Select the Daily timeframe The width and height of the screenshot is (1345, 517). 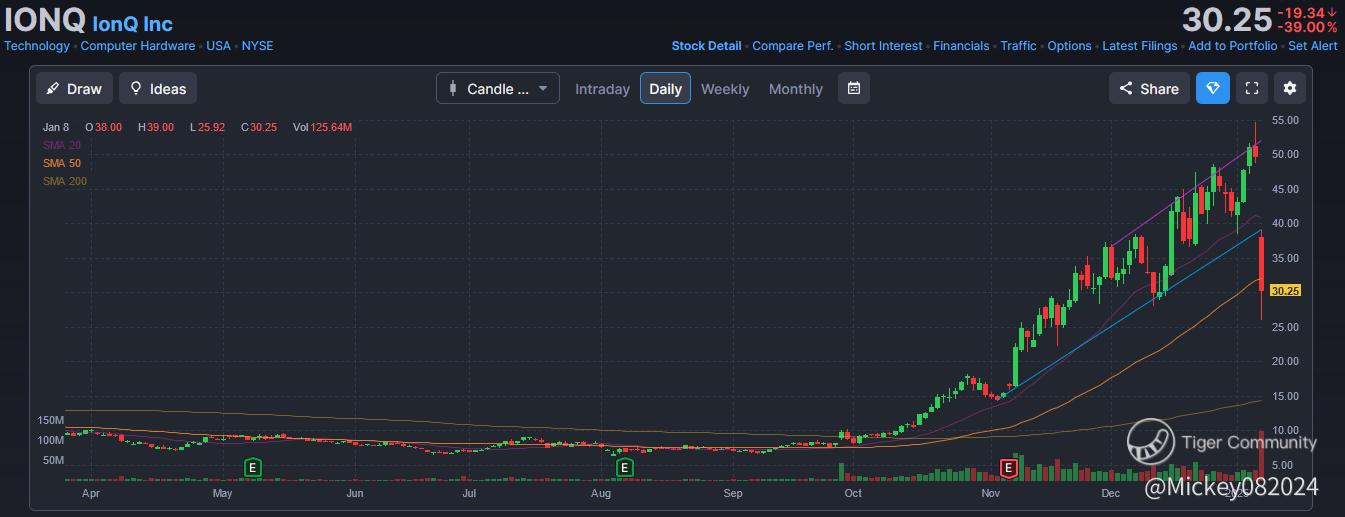click(x=665, y=88)
